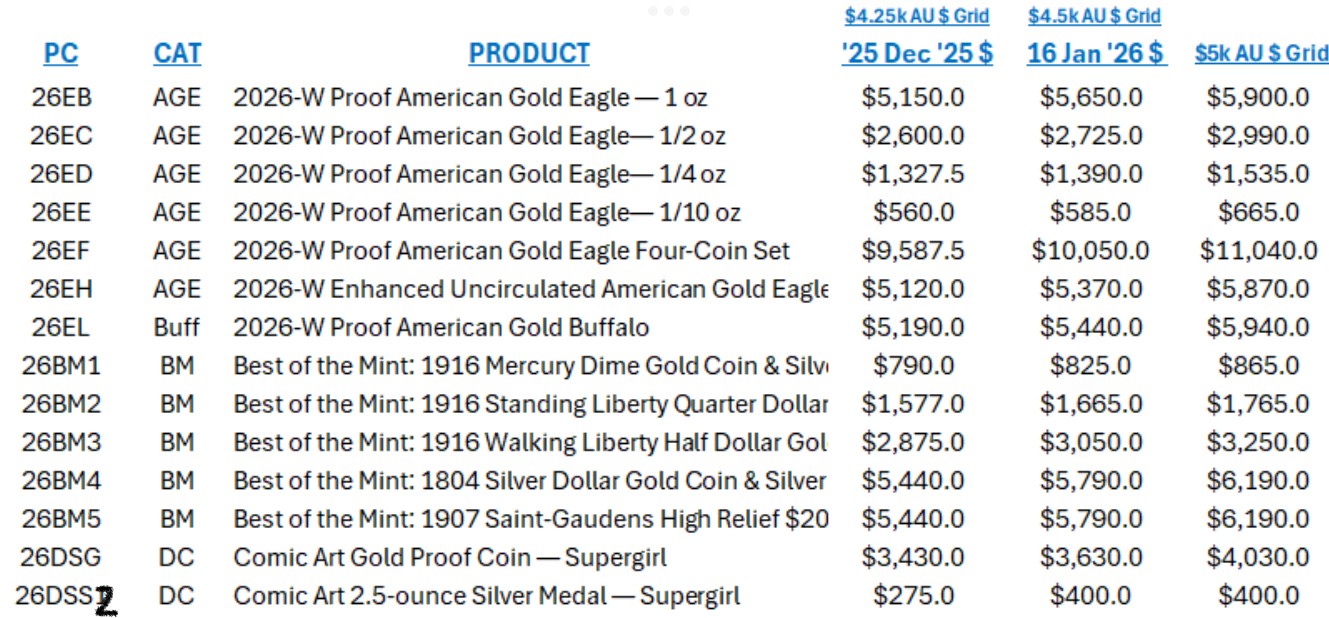Select the $275.0 price cell
The width and height of the screenshot is (1329, 618).
coord(913,596)
